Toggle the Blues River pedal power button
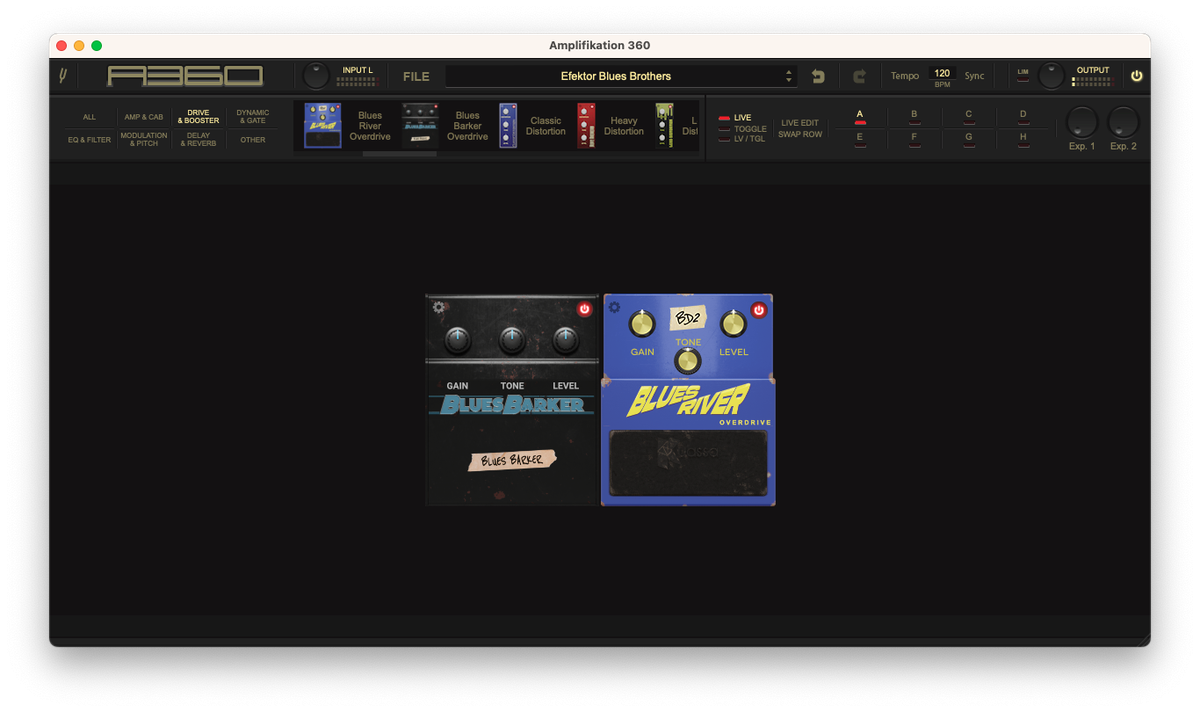The width and height of the screenshot is (1200, 712). coord(758,310)
